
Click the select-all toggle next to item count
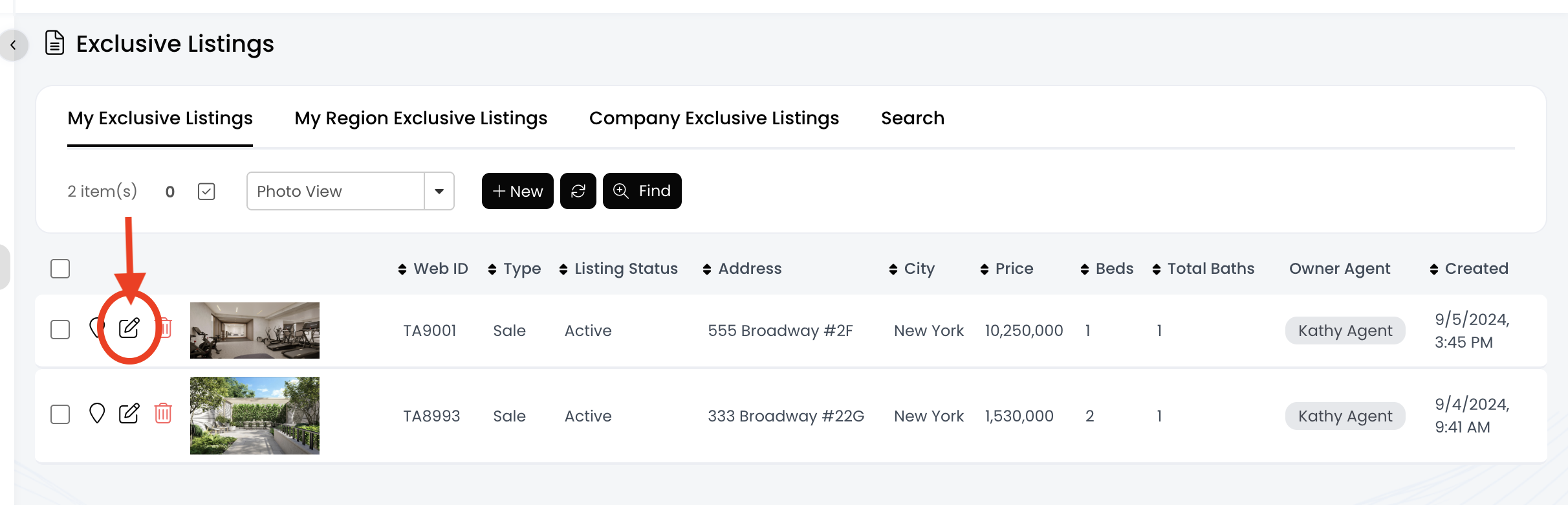click(206, 192)
